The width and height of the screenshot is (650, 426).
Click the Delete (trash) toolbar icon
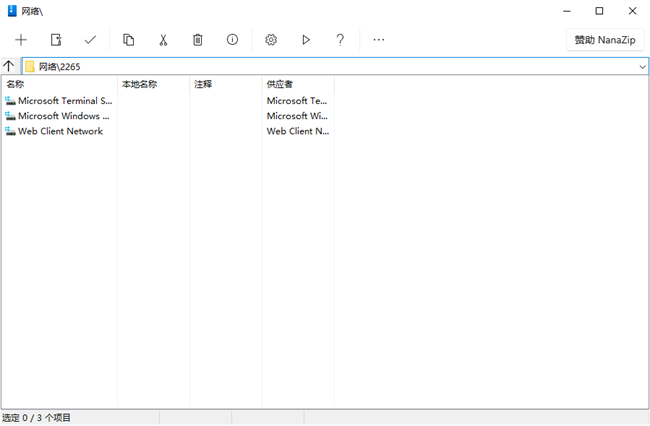tap(198, 40)
